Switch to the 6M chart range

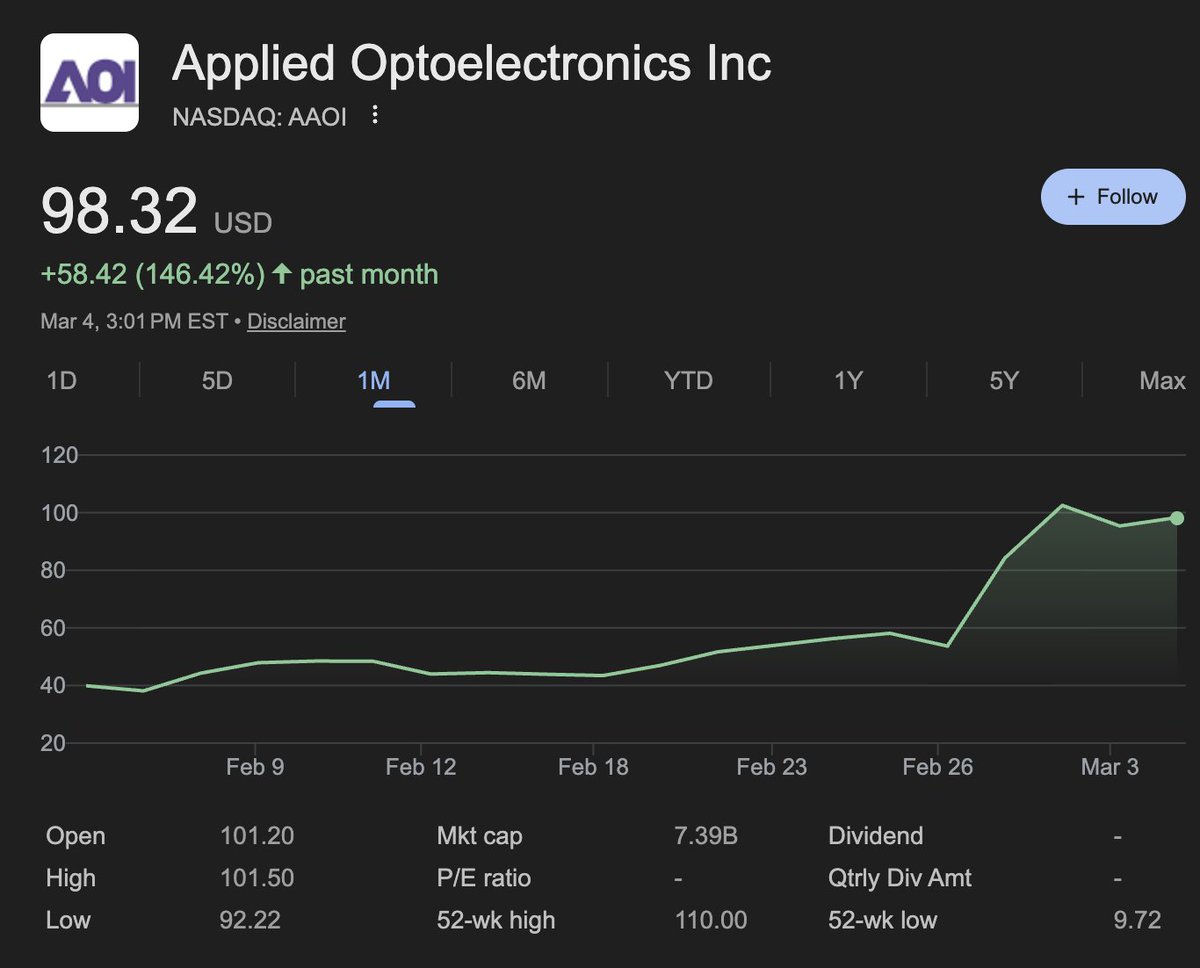529,381
